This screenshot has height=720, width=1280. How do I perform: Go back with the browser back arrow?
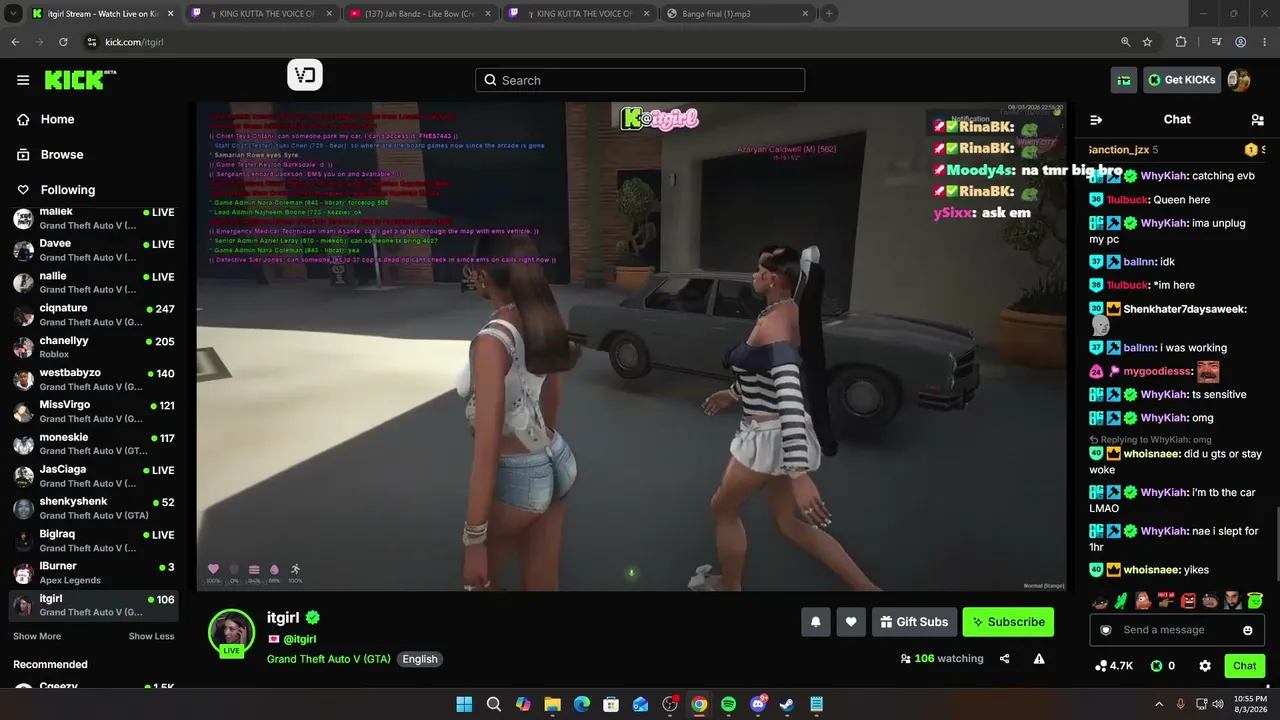pyautogui.click(x=15, y=42)
